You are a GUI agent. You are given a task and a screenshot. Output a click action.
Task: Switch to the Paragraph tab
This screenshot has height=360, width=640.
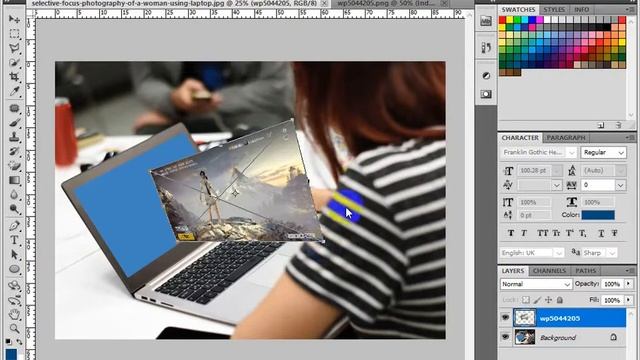click(566, 138)
